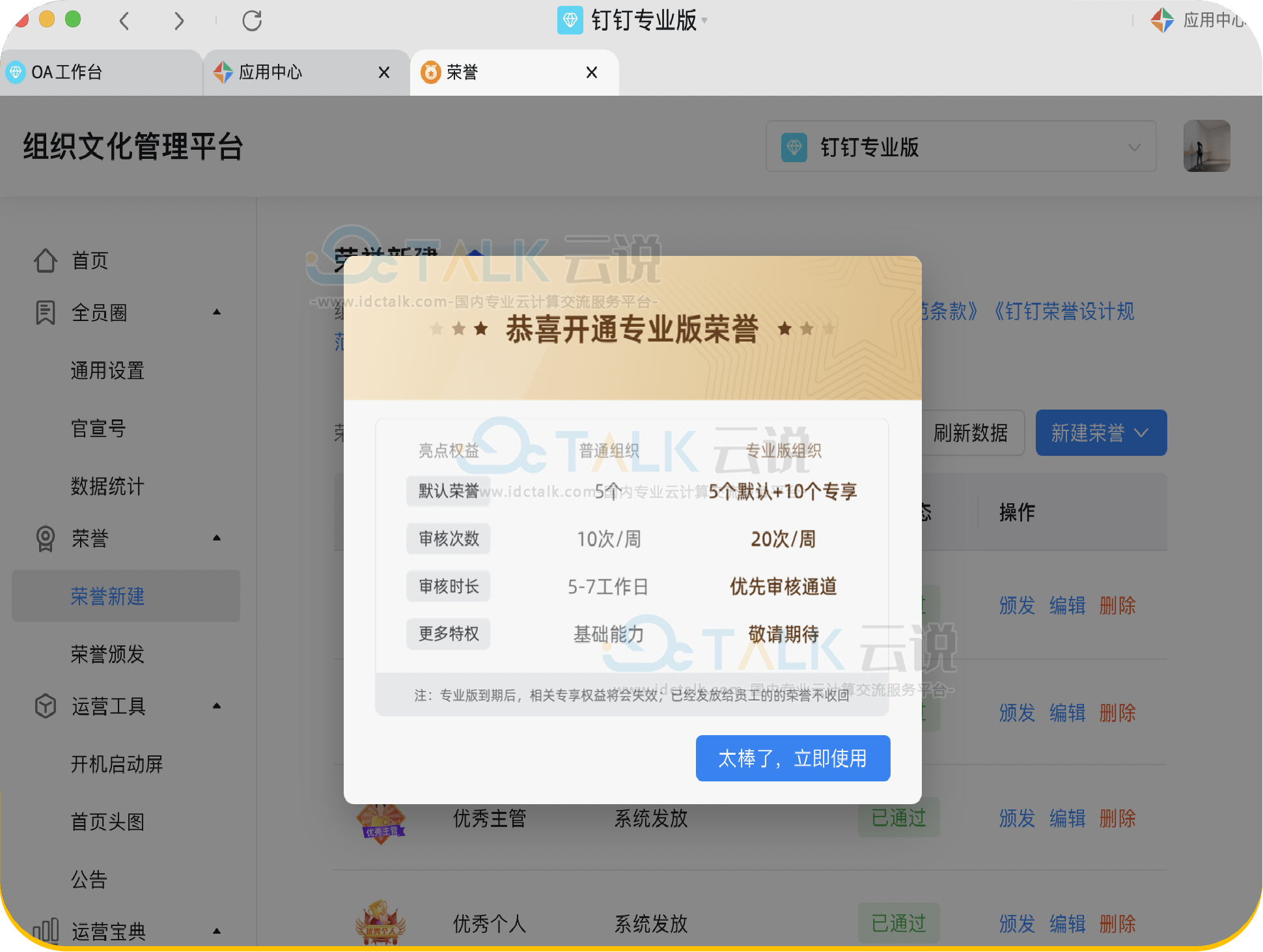1263x952 pixels.
Task: Click 太棒了，立即使用 button in dialog
Action: [792, 758]
